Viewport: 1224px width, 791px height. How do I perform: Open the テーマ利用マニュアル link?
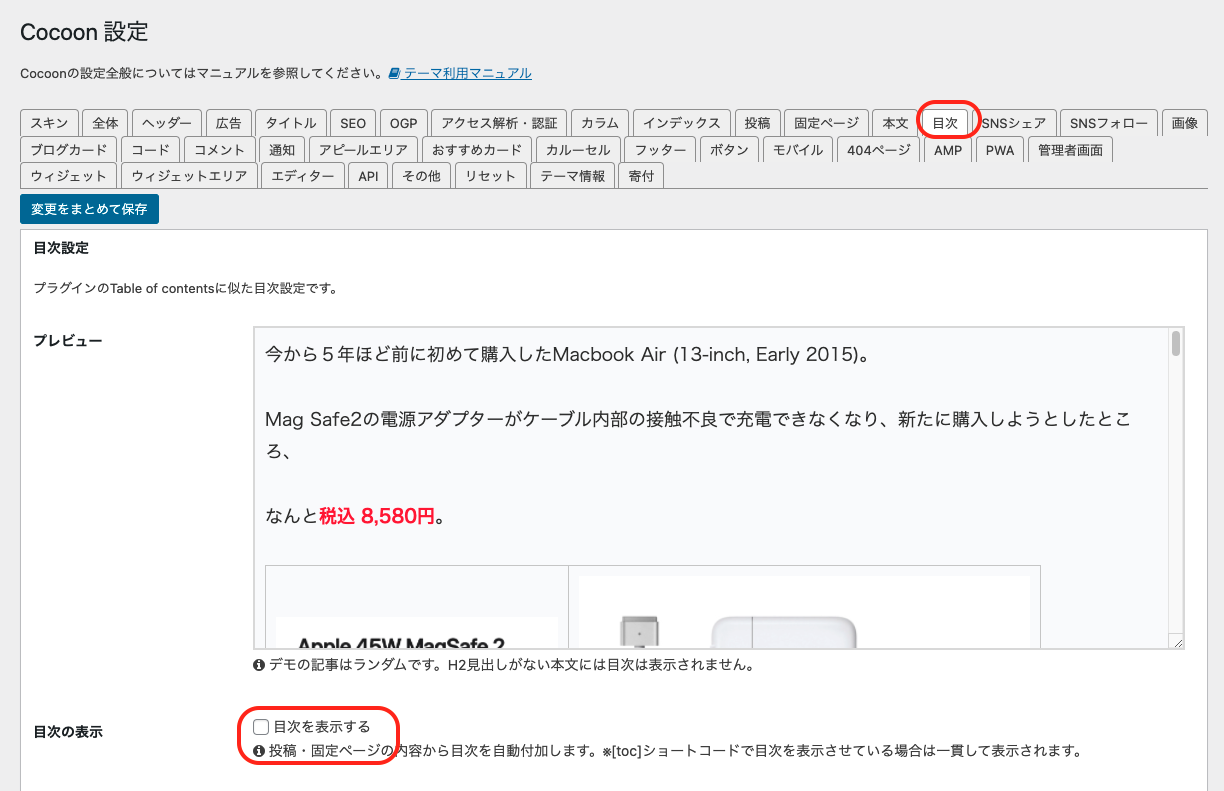tap(467, 74)
